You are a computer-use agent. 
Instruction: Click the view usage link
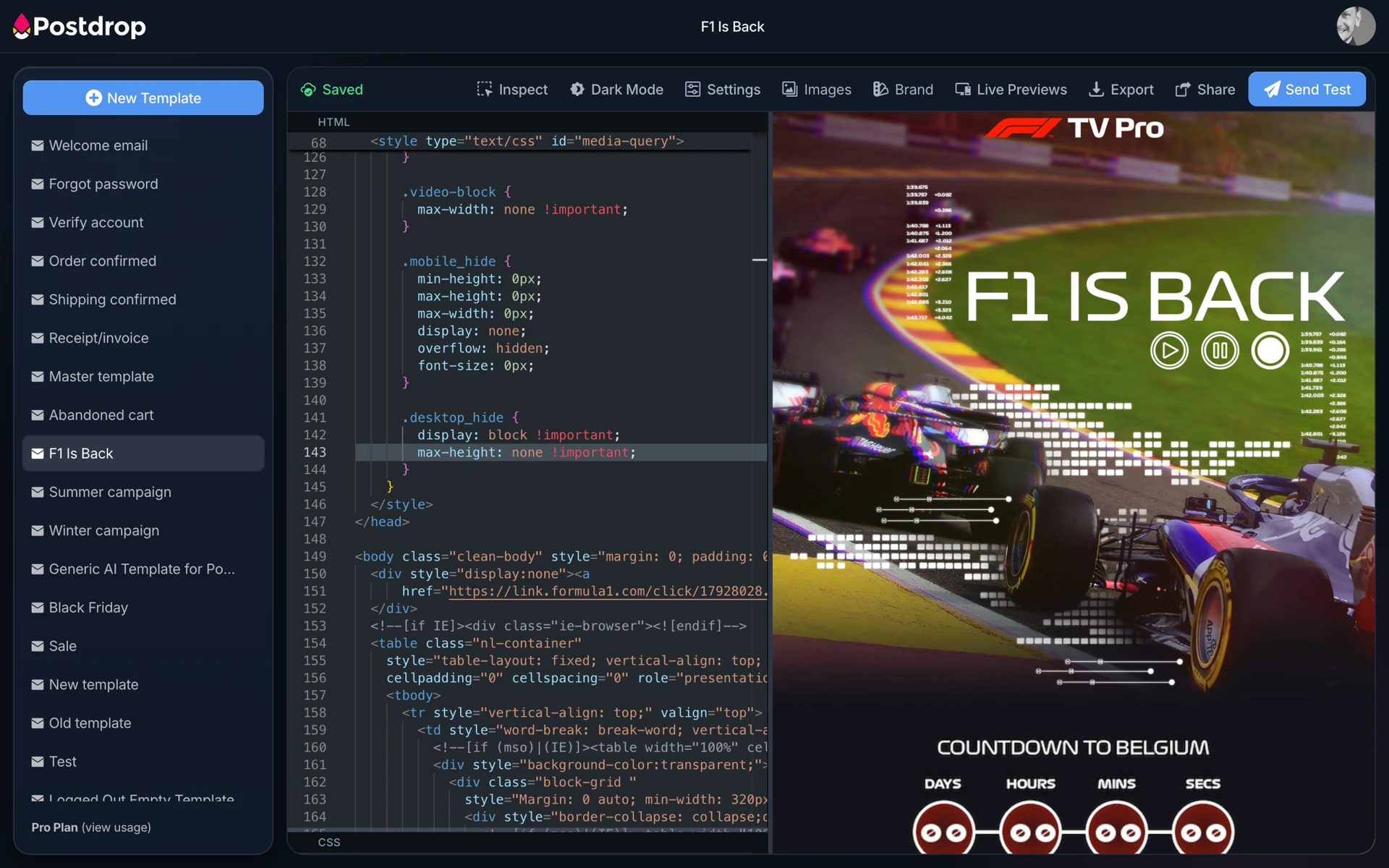point(116,827)
